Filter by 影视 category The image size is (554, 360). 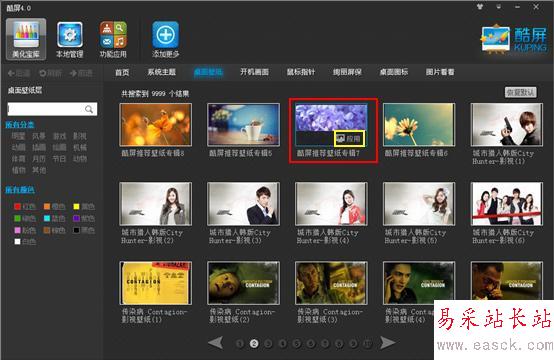pos(80,136)
